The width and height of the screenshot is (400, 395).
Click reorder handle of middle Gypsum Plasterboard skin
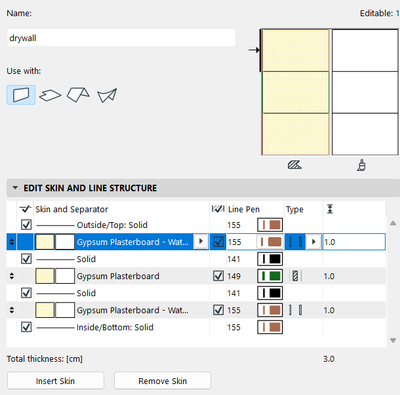coord(12,276)
